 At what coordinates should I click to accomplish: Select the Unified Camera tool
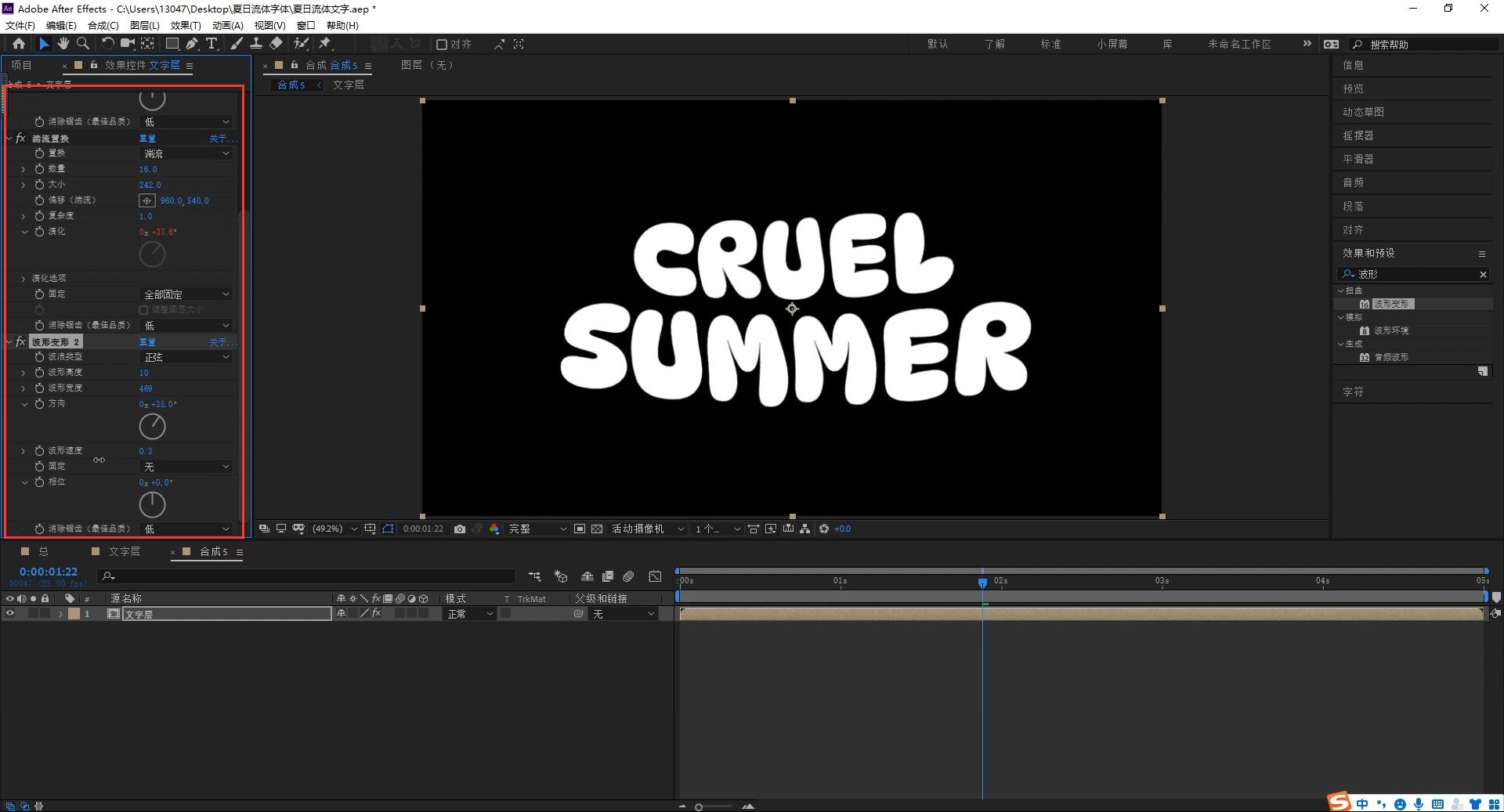tap(128, 44)
